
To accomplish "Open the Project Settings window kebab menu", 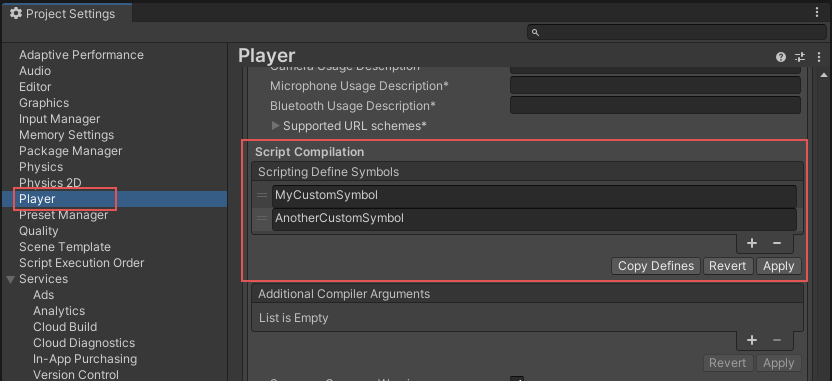I will [x=817, y=13].
